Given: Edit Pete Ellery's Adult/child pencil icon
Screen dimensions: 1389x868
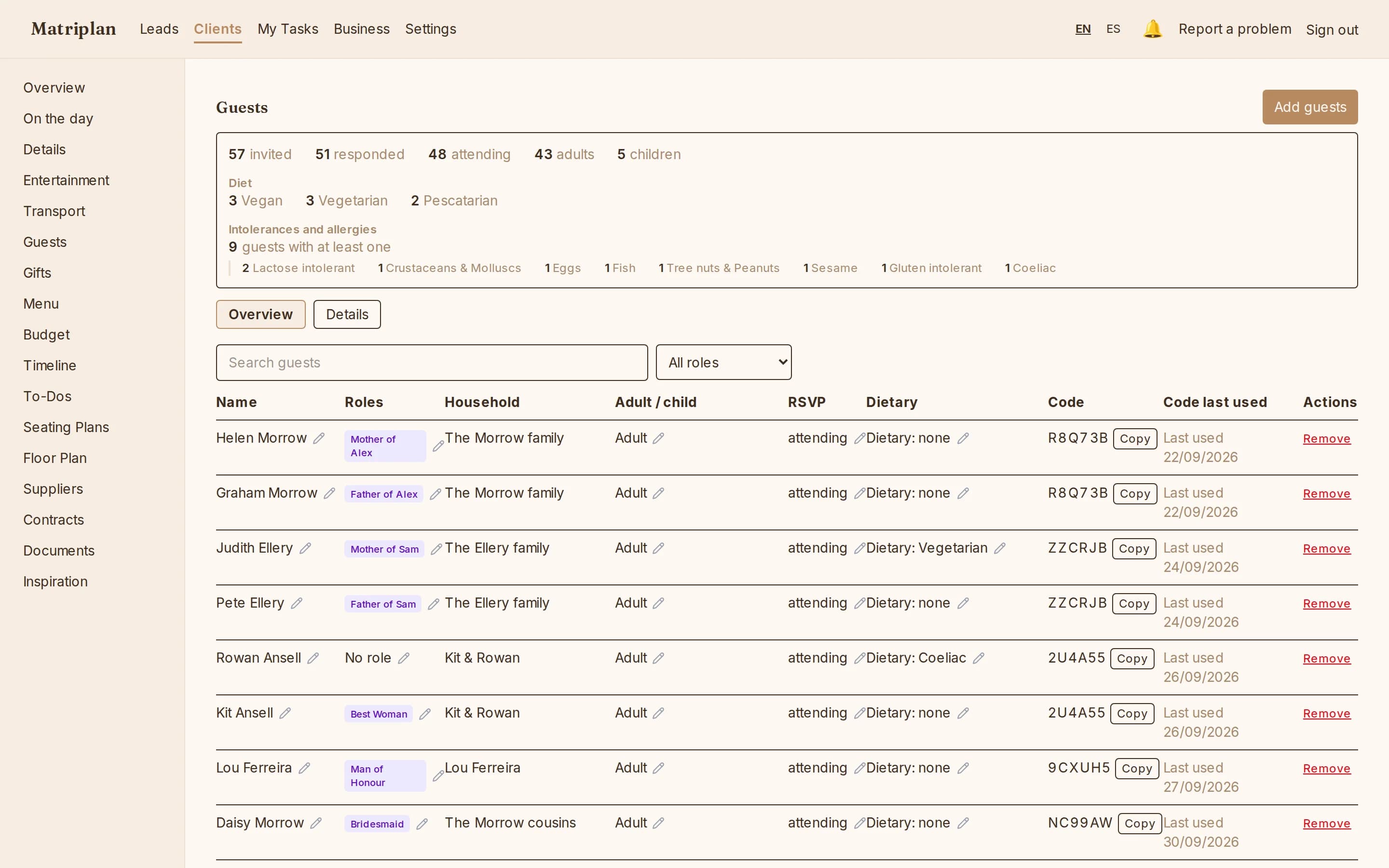Looking at the screenshot, I should point(658,603).
